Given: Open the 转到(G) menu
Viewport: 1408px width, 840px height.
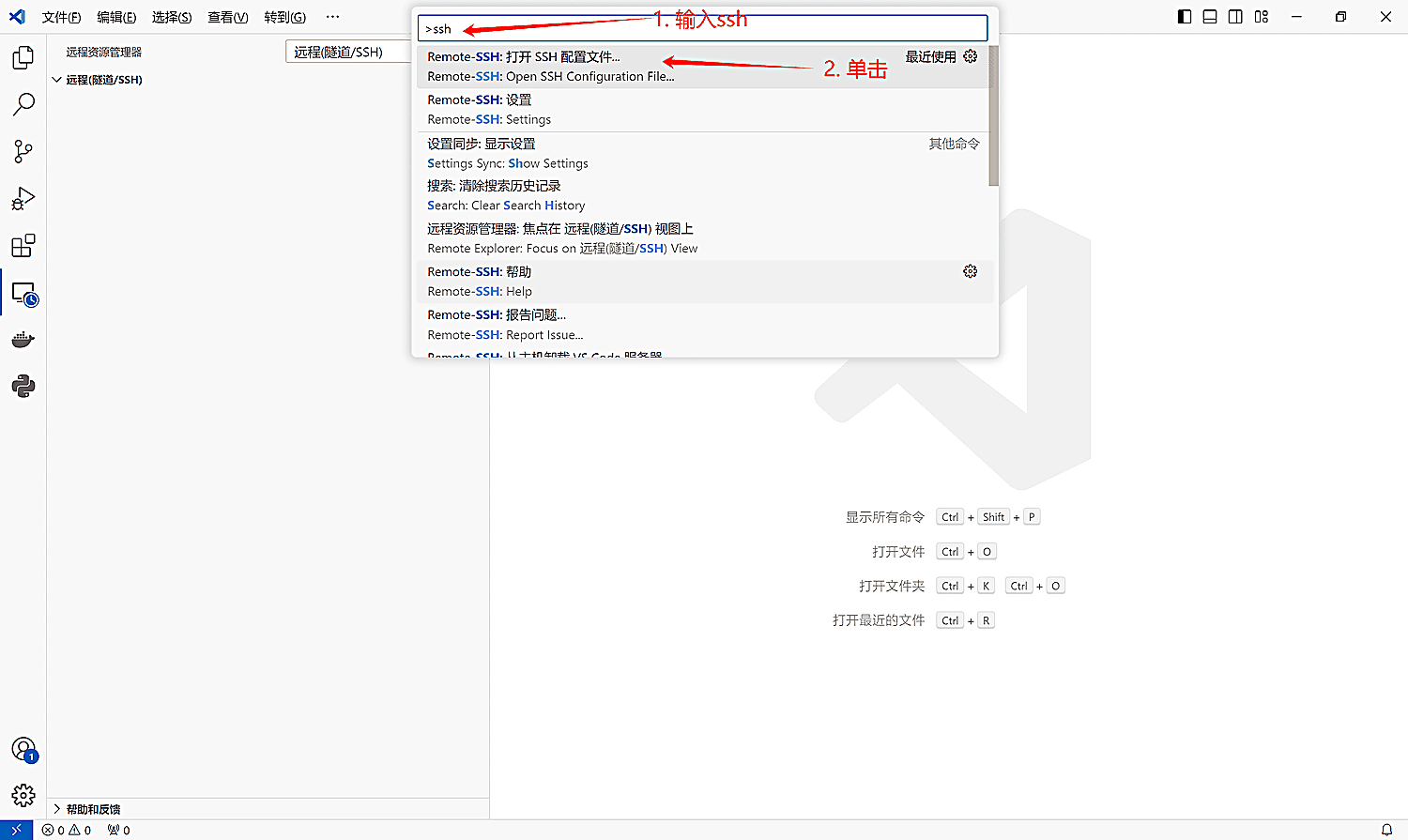Looking at the screenshot, I should tap(284, 17).
